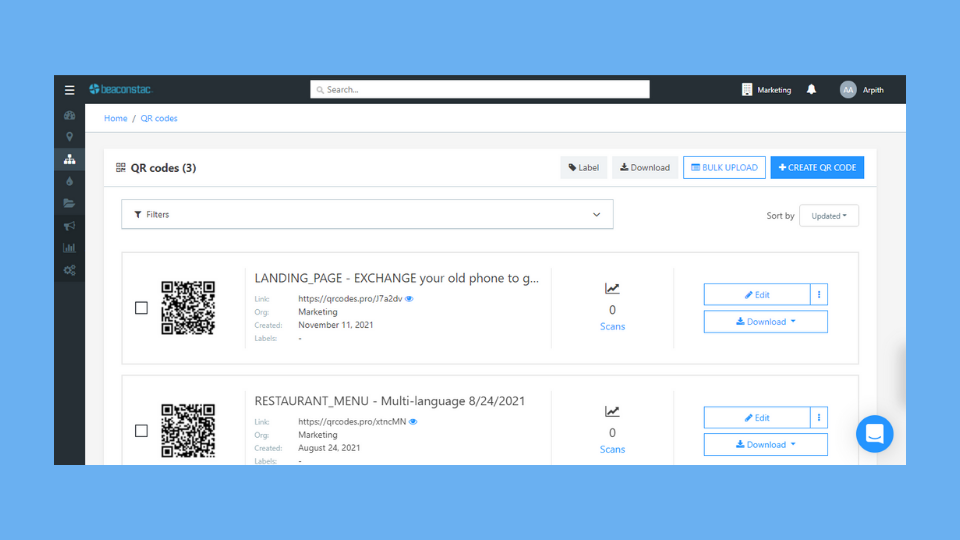Click the CREATE QR CODE button
The width and height of the screenshot is (960, 540).
[817, 168]
